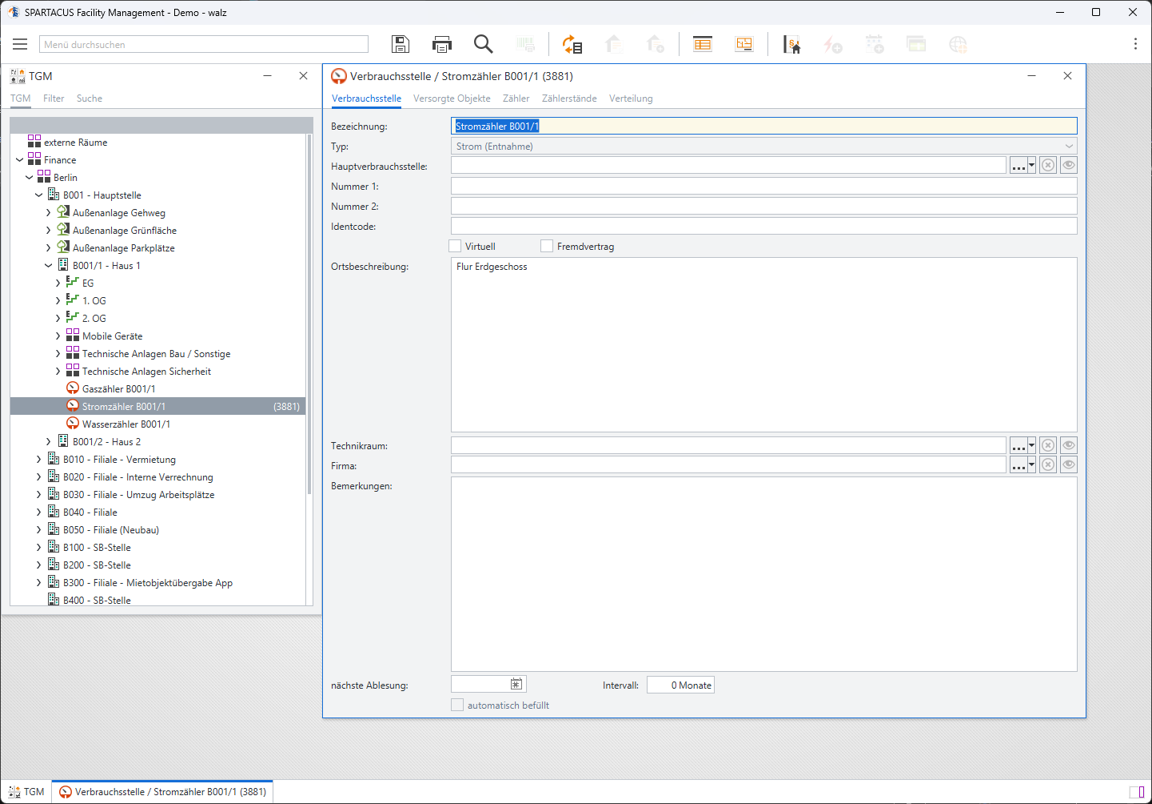Open the Typ dropdown Strom (Entnahme)
The image size is (1152, 804).
tap(764, 146)
